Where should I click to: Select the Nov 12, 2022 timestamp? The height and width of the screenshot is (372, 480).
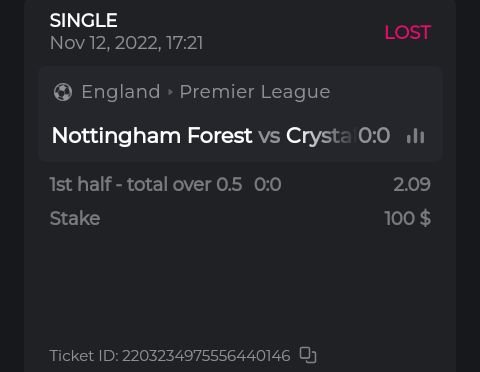pos(126,43)
